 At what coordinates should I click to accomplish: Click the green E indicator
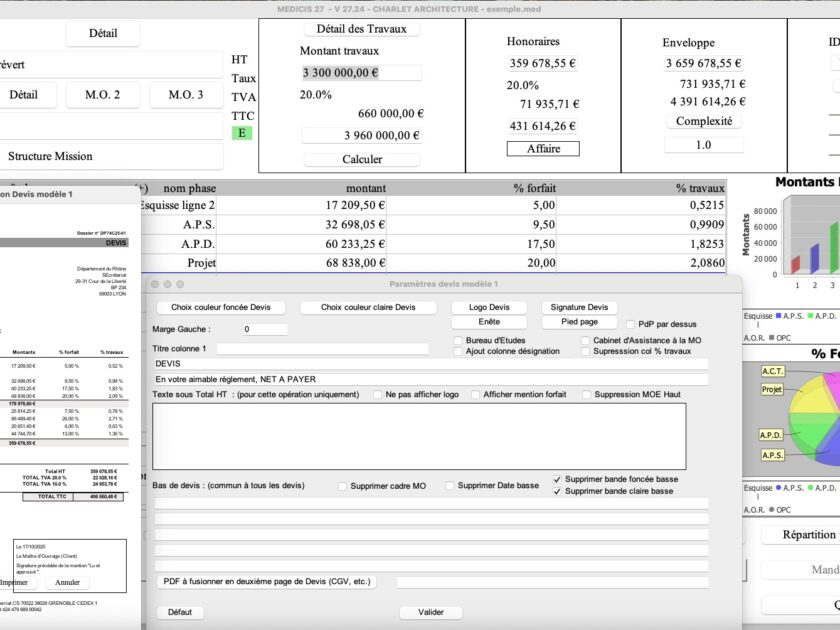[242, 133]
